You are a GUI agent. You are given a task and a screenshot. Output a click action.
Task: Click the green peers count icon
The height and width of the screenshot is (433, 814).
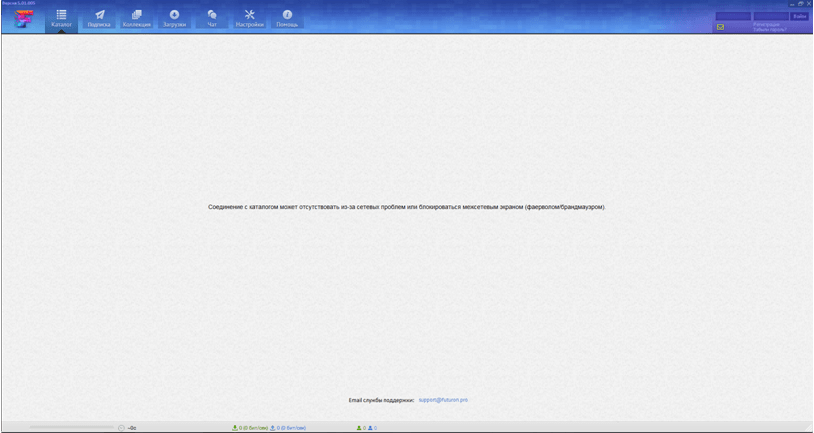pyautogui.click(x=360, y=427)
